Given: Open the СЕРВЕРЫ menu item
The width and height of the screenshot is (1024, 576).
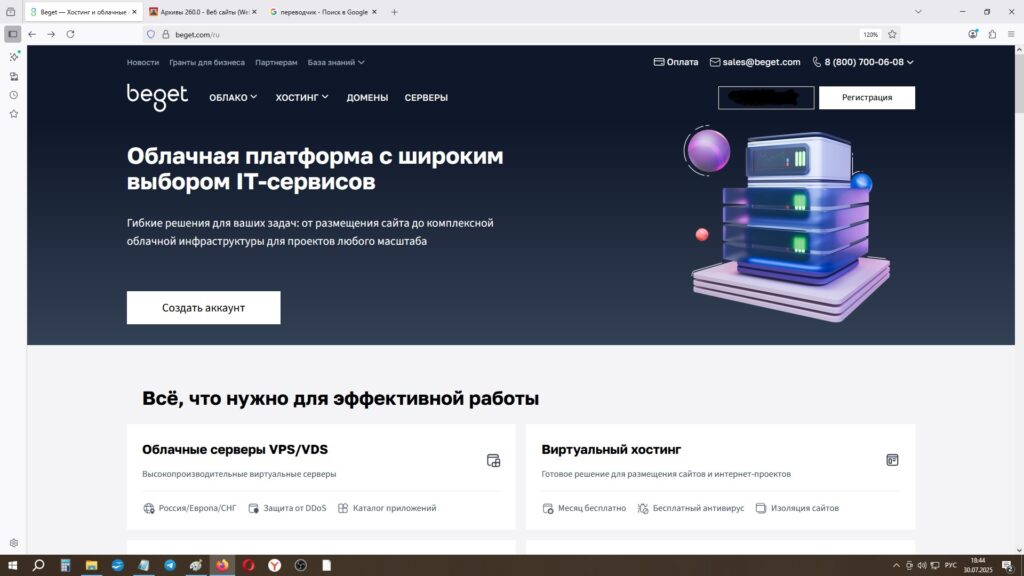Looking at the screenshot, I should pyautogui.click(x=426, y=97).
